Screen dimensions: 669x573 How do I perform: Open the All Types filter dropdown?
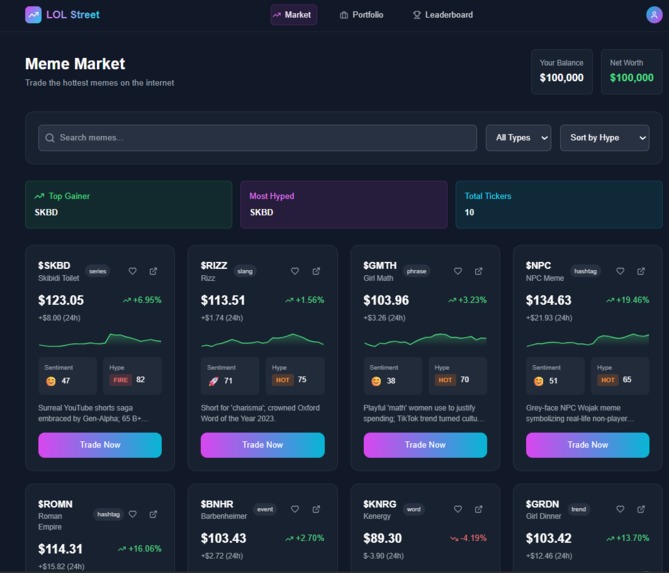[518, 138]
